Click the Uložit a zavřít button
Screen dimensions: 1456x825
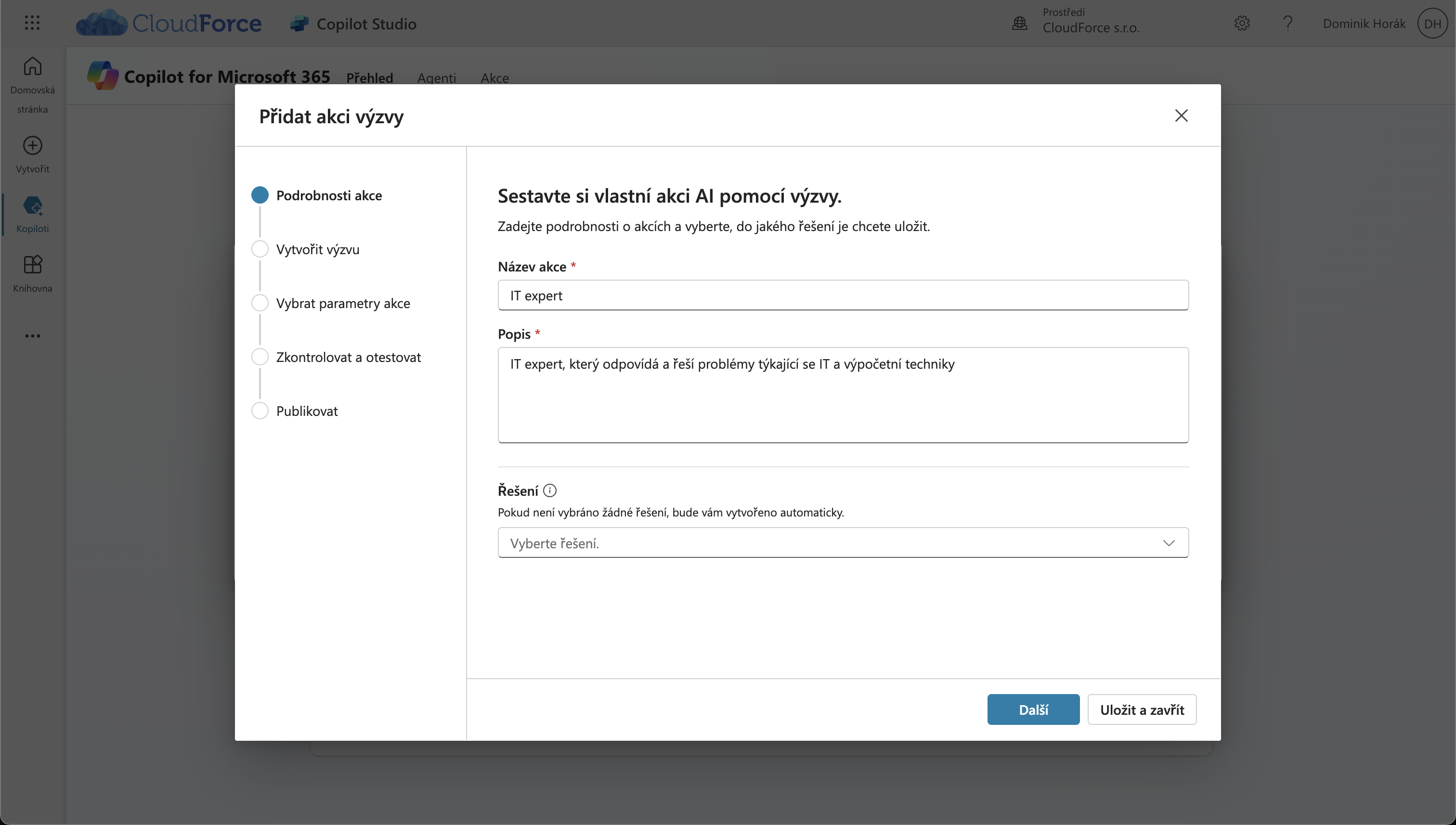[x=1142, y=709]
